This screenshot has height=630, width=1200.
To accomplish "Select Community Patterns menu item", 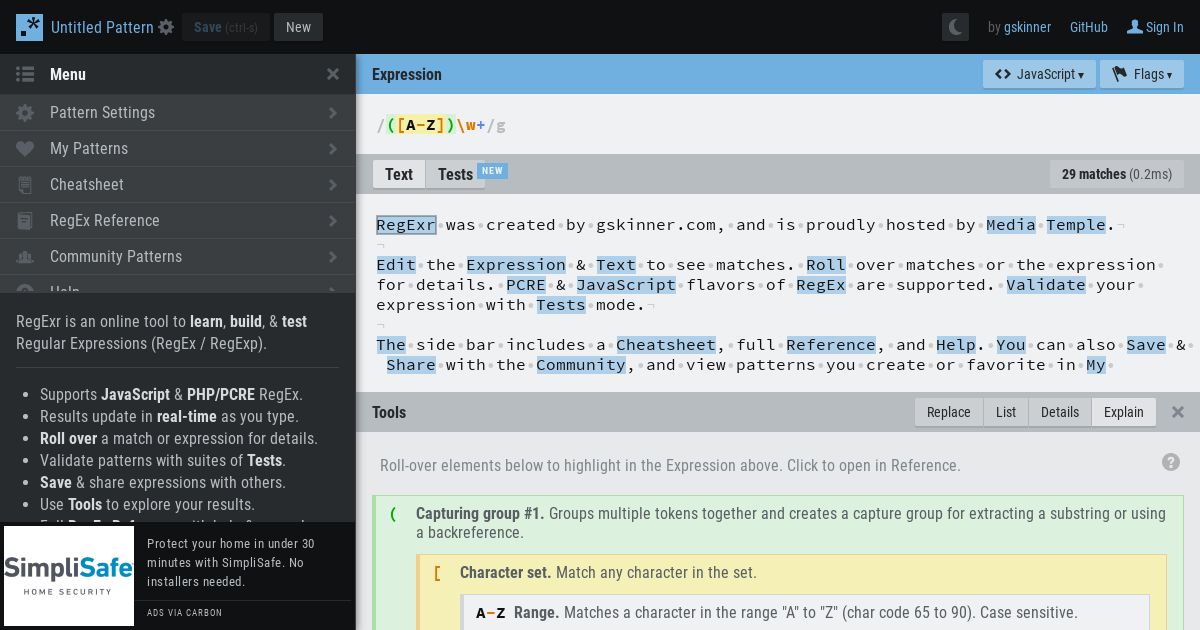I will (178, 257).
